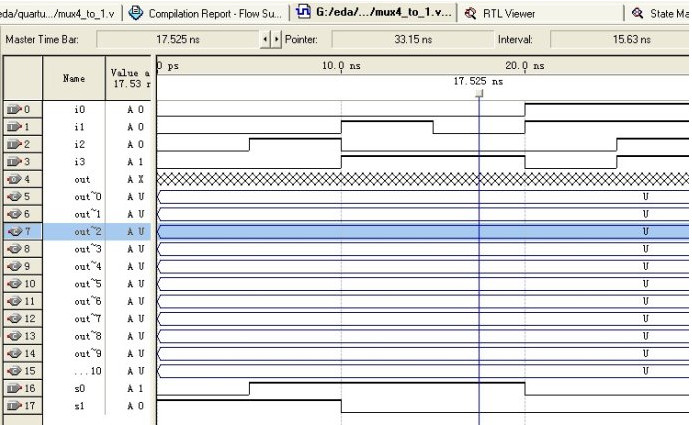Move the master time bar right one transition
Image resolution: width=692 pixels, height=425 pixels.
click(x=276, y=39)
